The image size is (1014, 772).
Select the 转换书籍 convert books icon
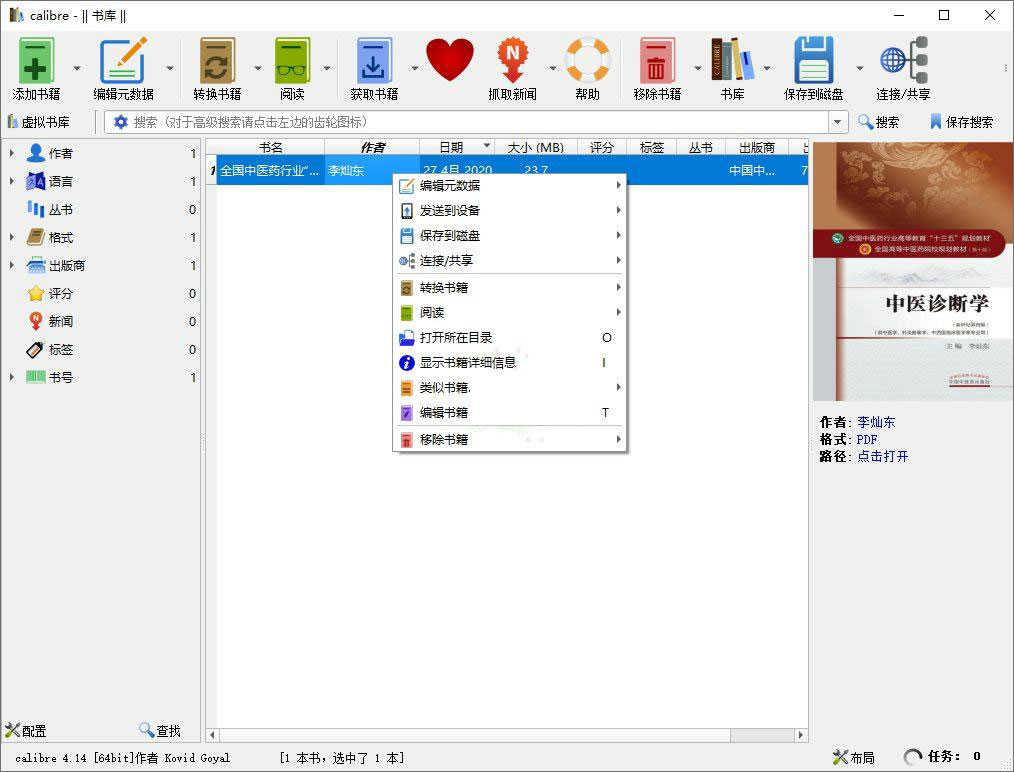point(217,62)
